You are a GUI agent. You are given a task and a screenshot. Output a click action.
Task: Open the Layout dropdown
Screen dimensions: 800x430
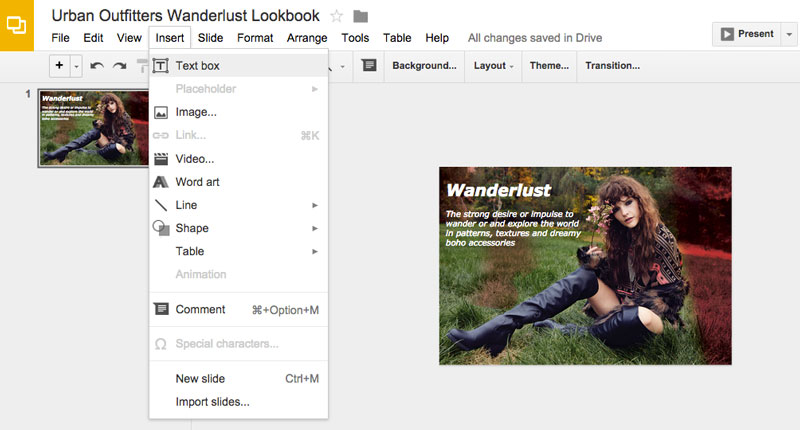[493, 66]
